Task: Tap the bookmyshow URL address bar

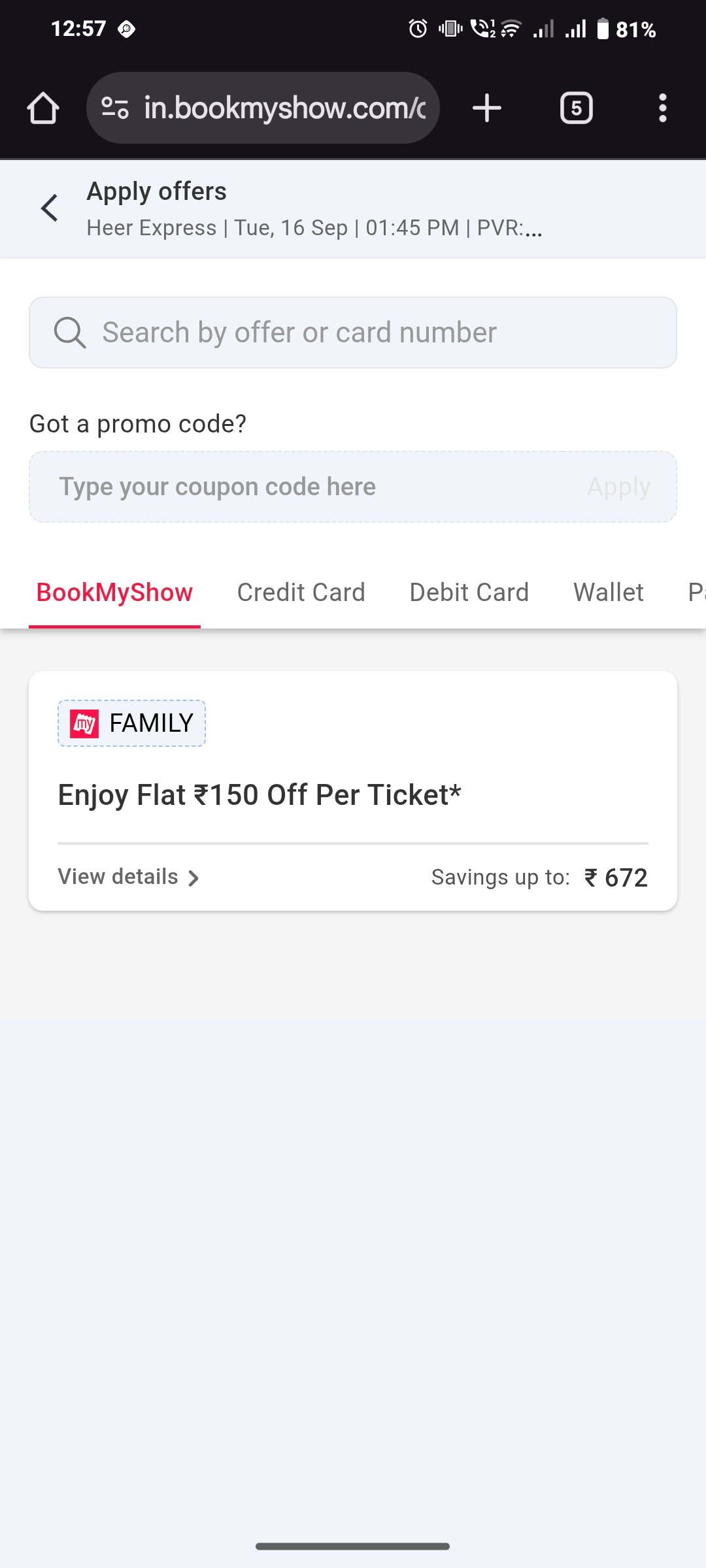Action: pyautogui.click(x=263, y=108)
